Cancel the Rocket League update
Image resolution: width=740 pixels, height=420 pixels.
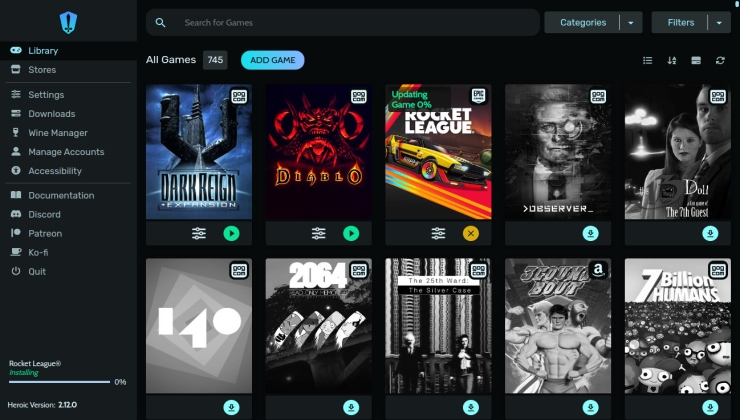[471, 233]
